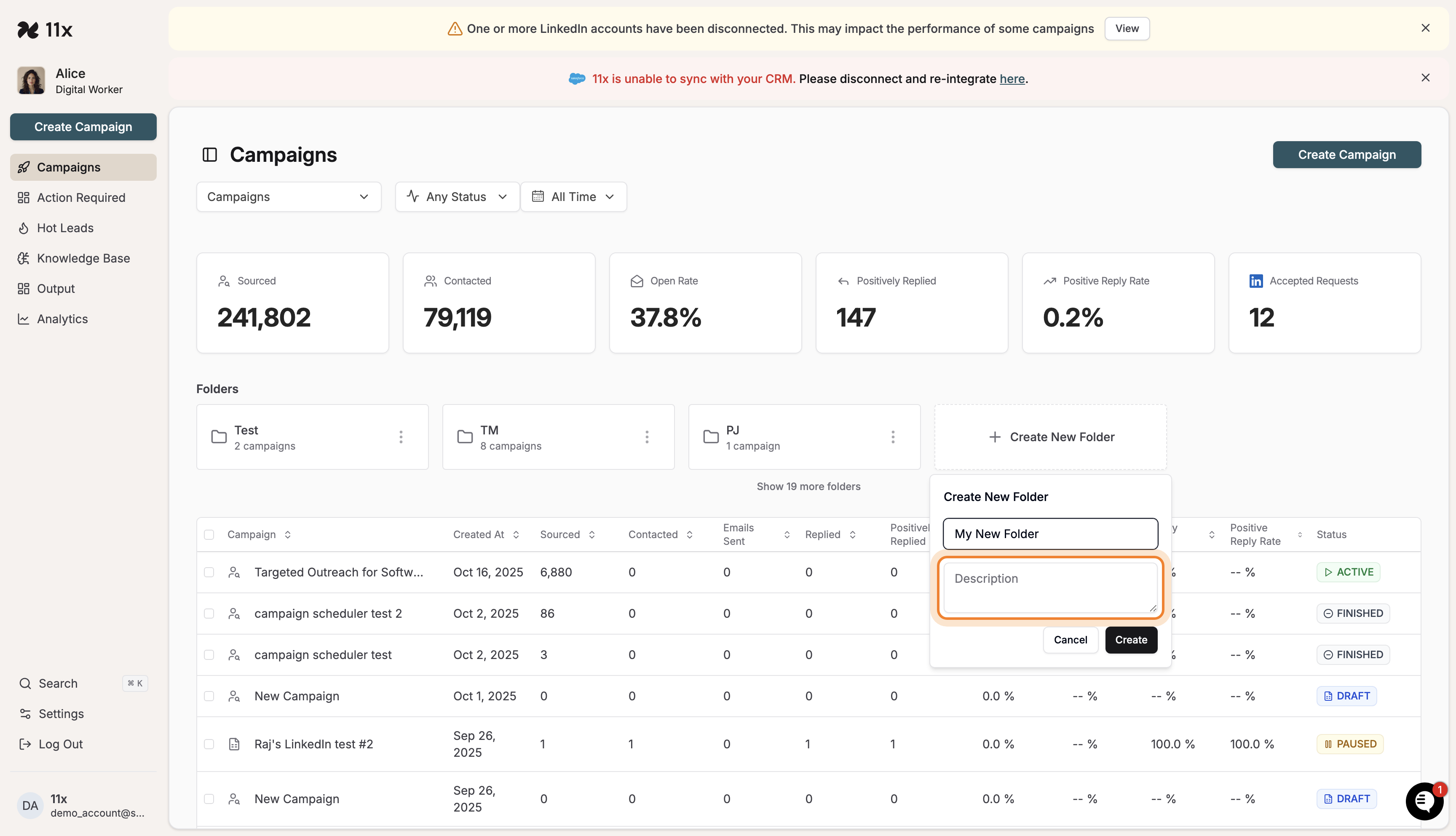Sort the table by Sourced column arrows
This screenshot has height=836, width=1456.
tap(591, 535)
